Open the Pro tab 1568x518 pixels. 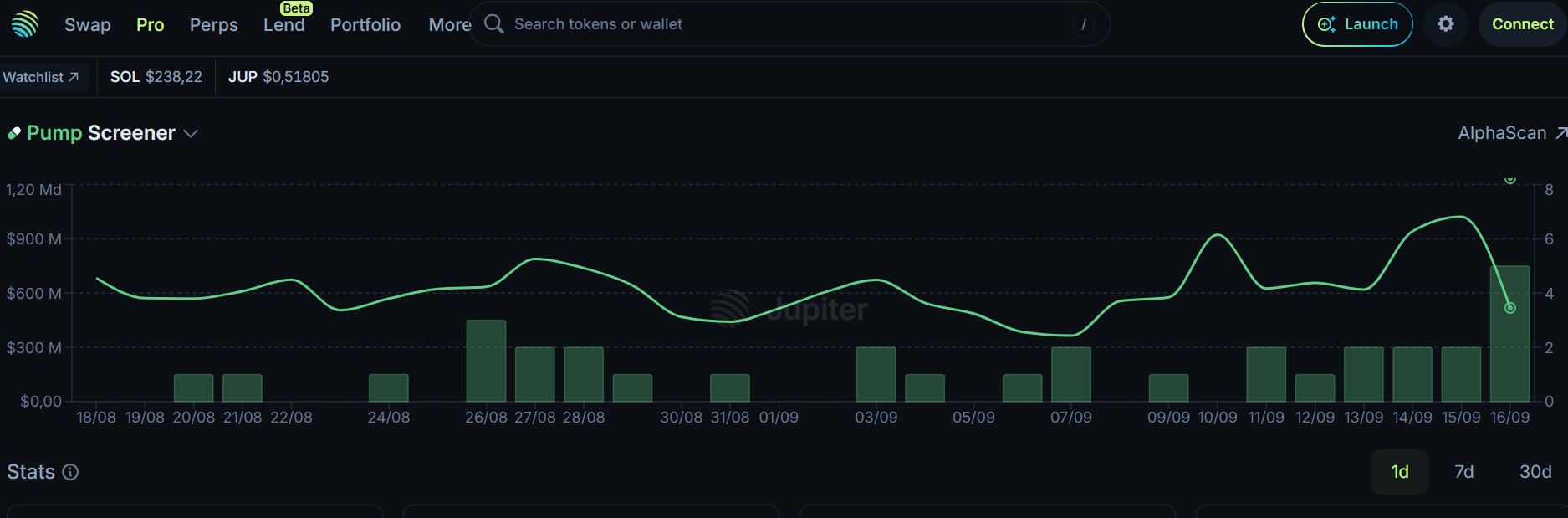[x=151, y=25]
